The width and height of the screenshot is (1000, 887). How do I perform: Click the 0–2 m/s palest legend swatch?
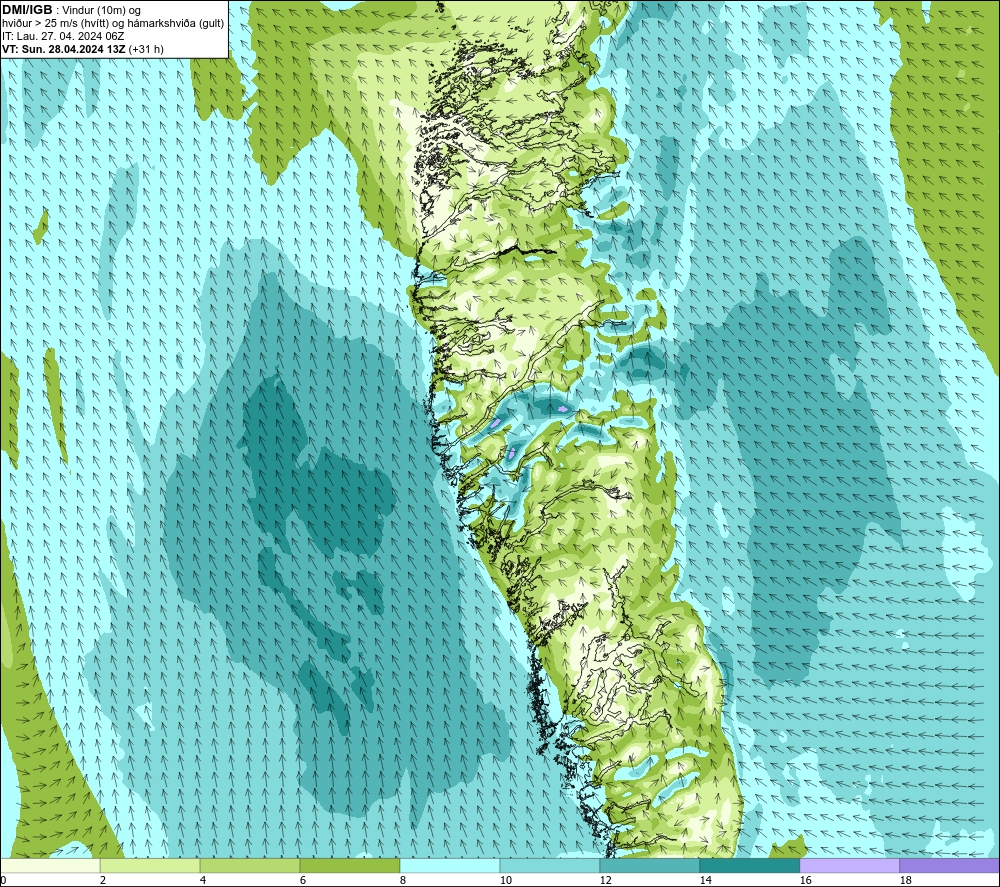tap(50, 865)
